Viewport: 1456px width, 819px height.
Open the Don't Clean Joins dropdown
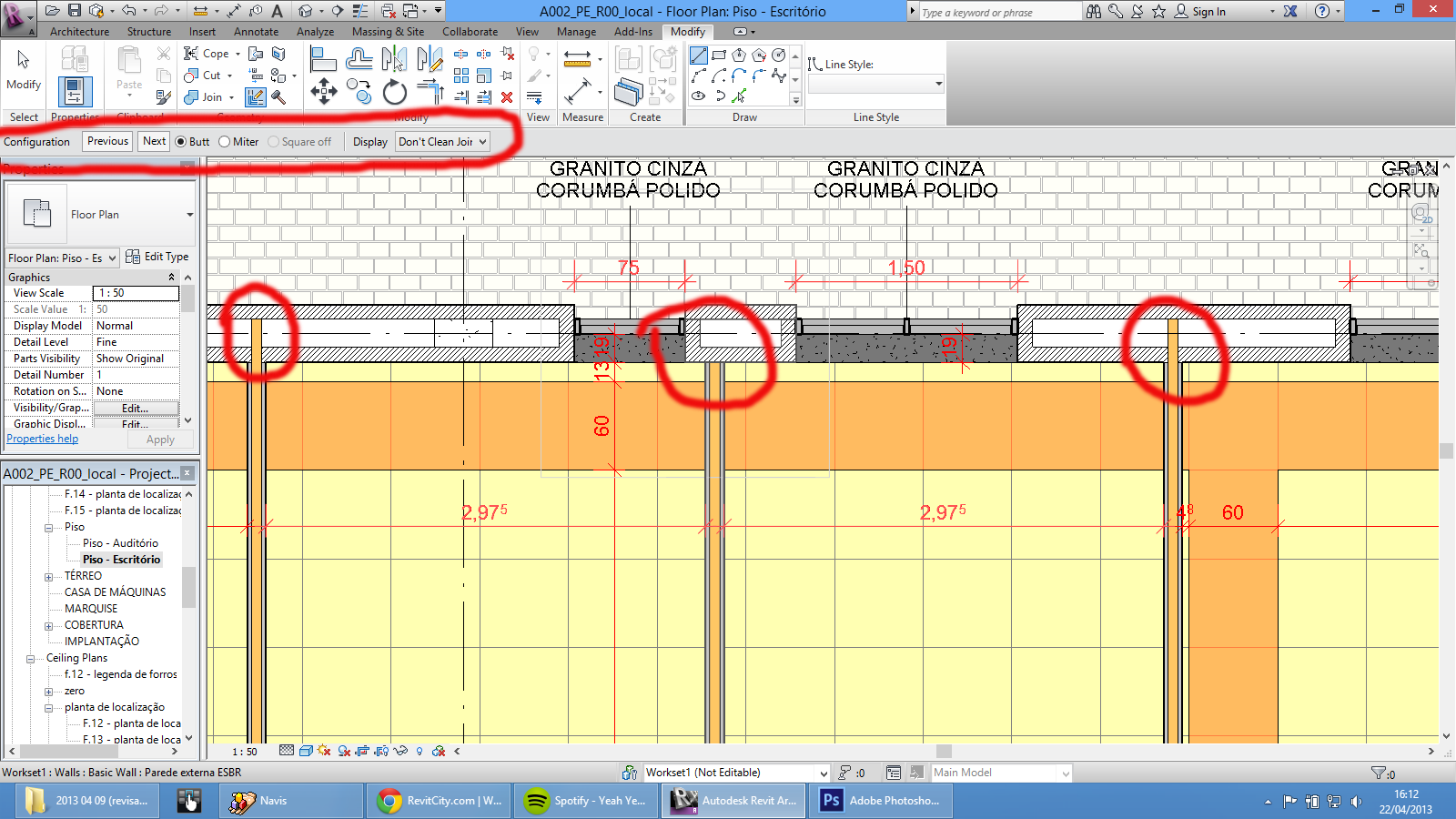(x=480, y=141)
